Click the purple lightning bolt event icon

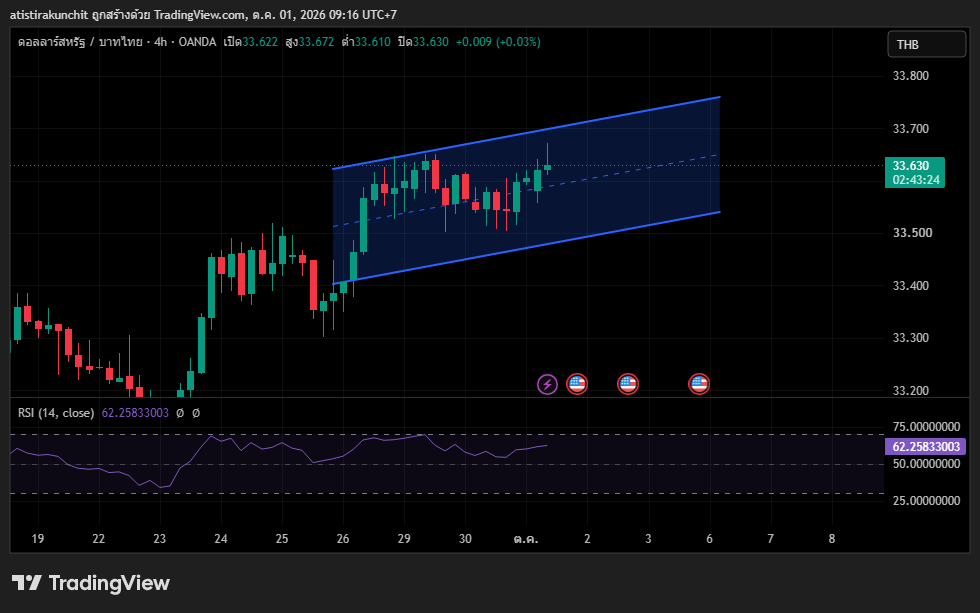(548, 384)
